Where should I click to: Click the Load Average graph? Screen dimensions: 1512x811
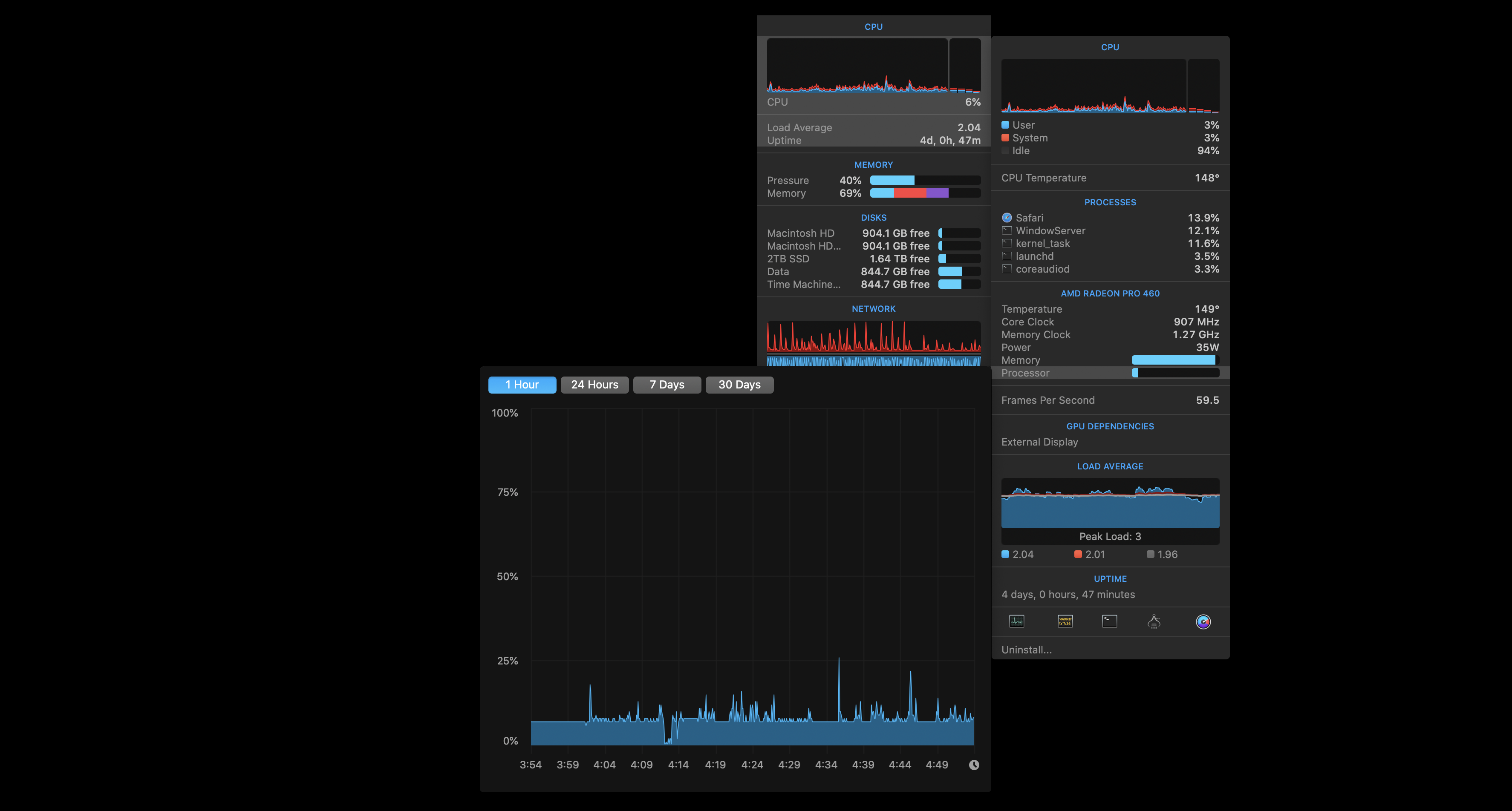pyautogui.click(x=1110, y=503)
